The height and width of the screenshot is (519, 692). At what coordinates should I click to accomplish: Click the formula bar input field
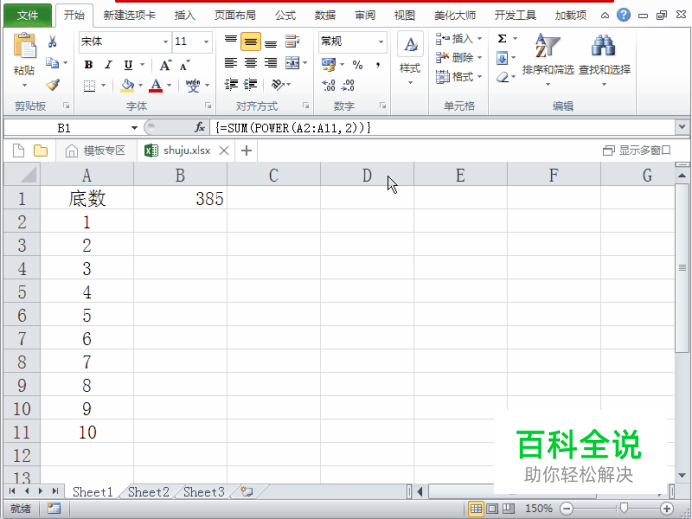pyautogui.click(x=442, y=128)
